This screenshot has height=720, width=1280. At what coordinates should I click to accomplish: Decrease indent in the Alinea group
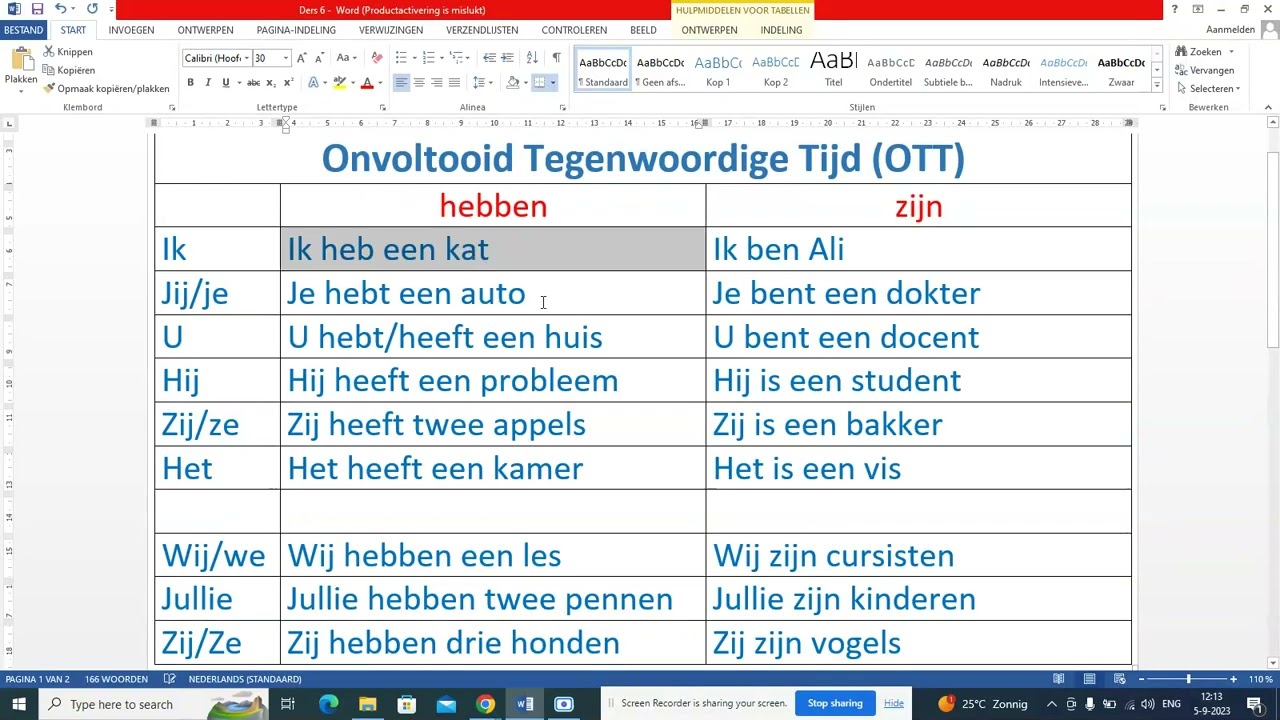(x=489, y=58)
